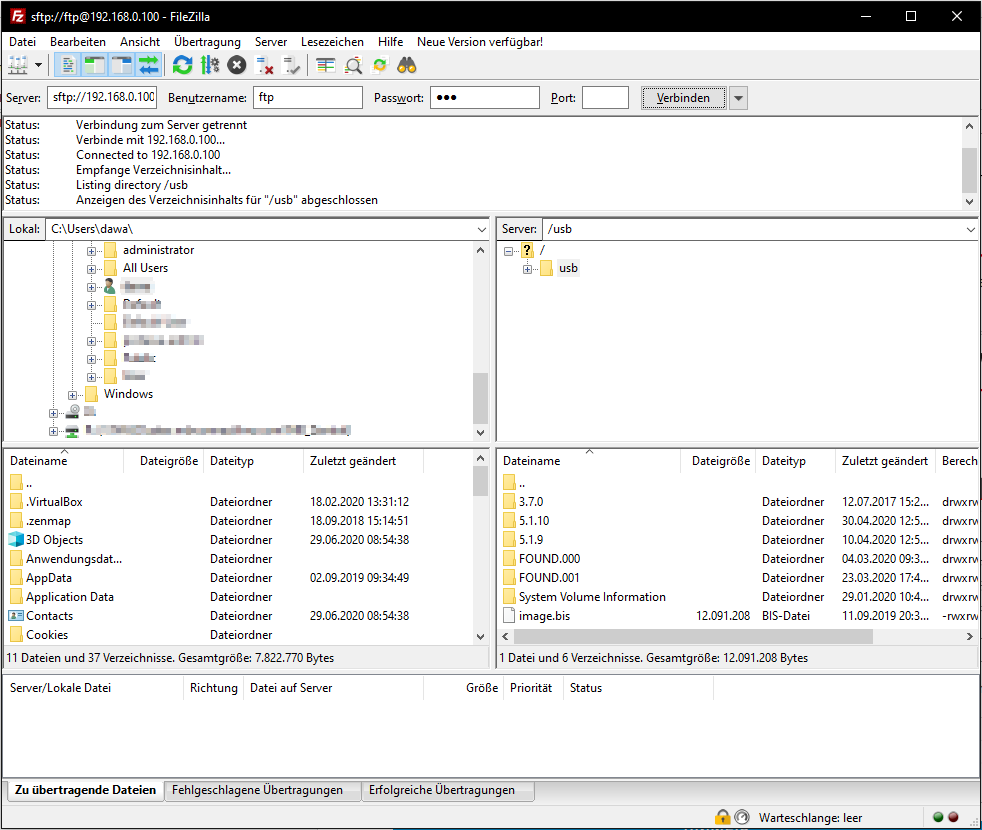
Task: Sort remote files by Dateiname column
Action: tap(589, 461)
